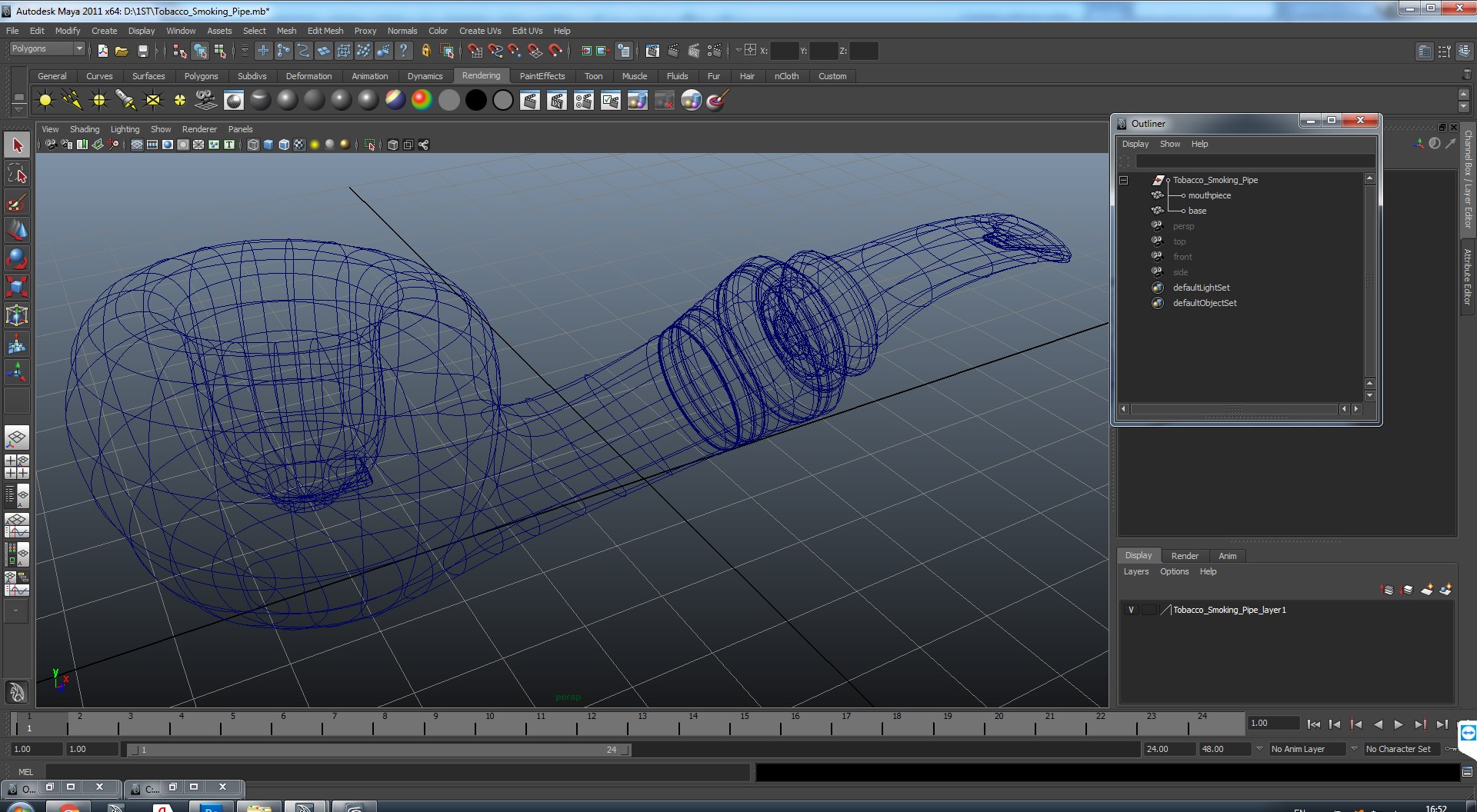This screenshot has height=812, width=1477.
Task: Open the Create UVs menu
Action: point(480,31)
